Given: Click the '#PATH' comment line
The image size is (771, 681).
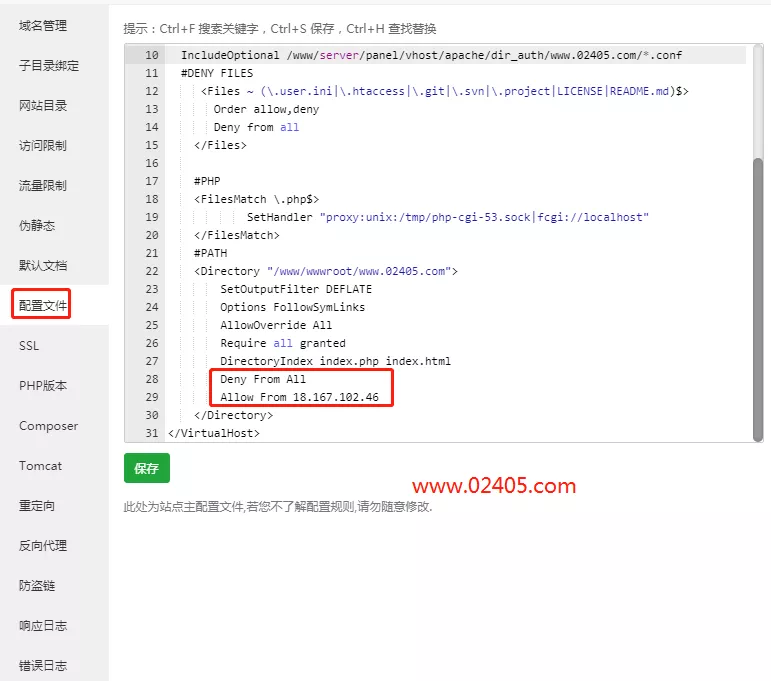Looking at the screenshot, I should point(210,253).
